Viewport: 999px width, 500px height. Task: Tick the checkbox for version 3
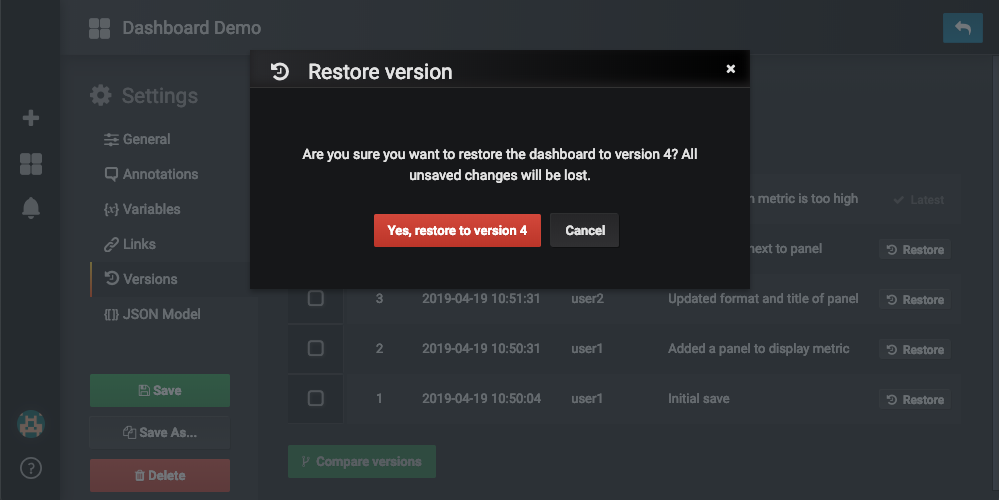coord(315,299)
